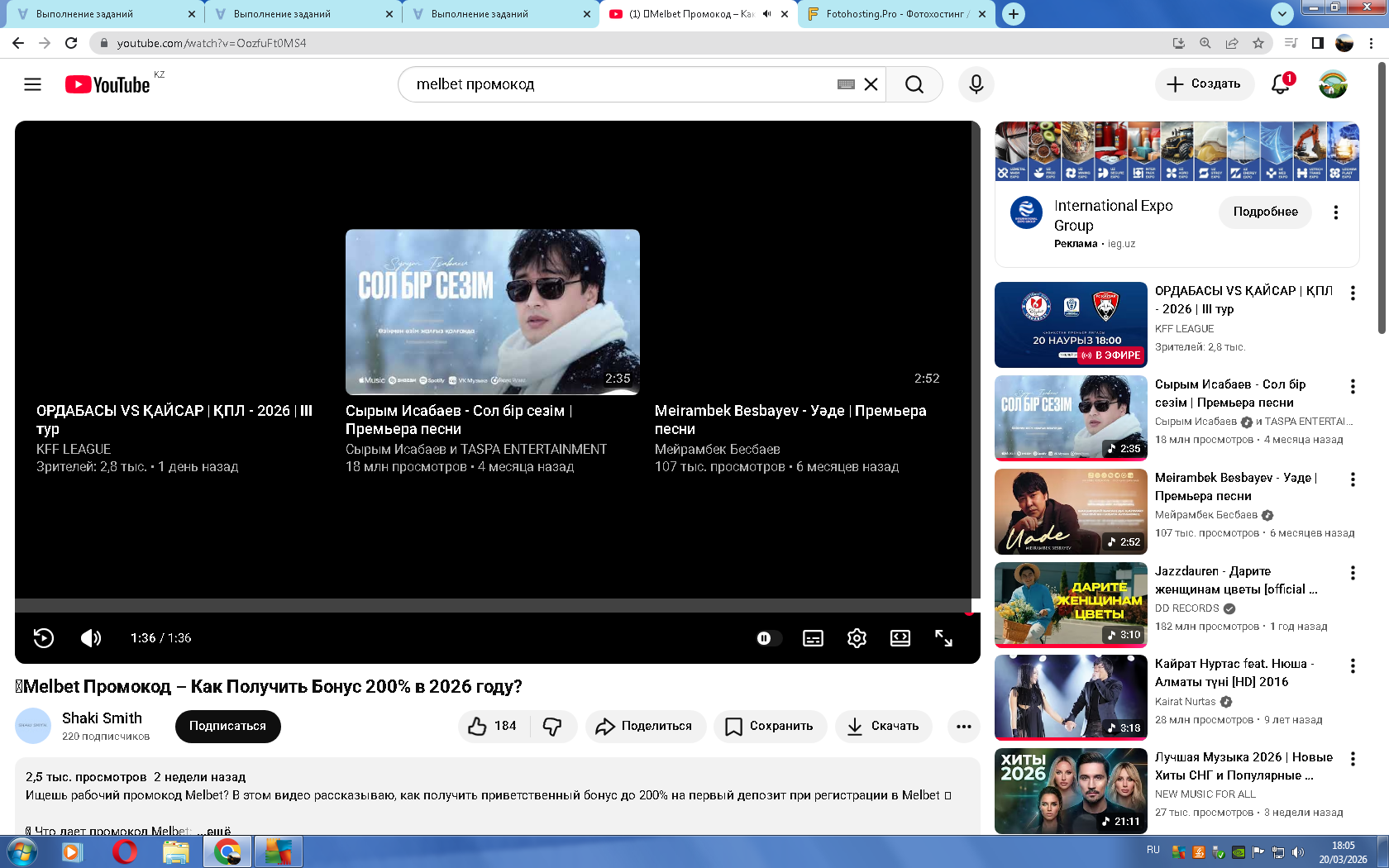Open a new browser tab

(x=1013, y=14)
